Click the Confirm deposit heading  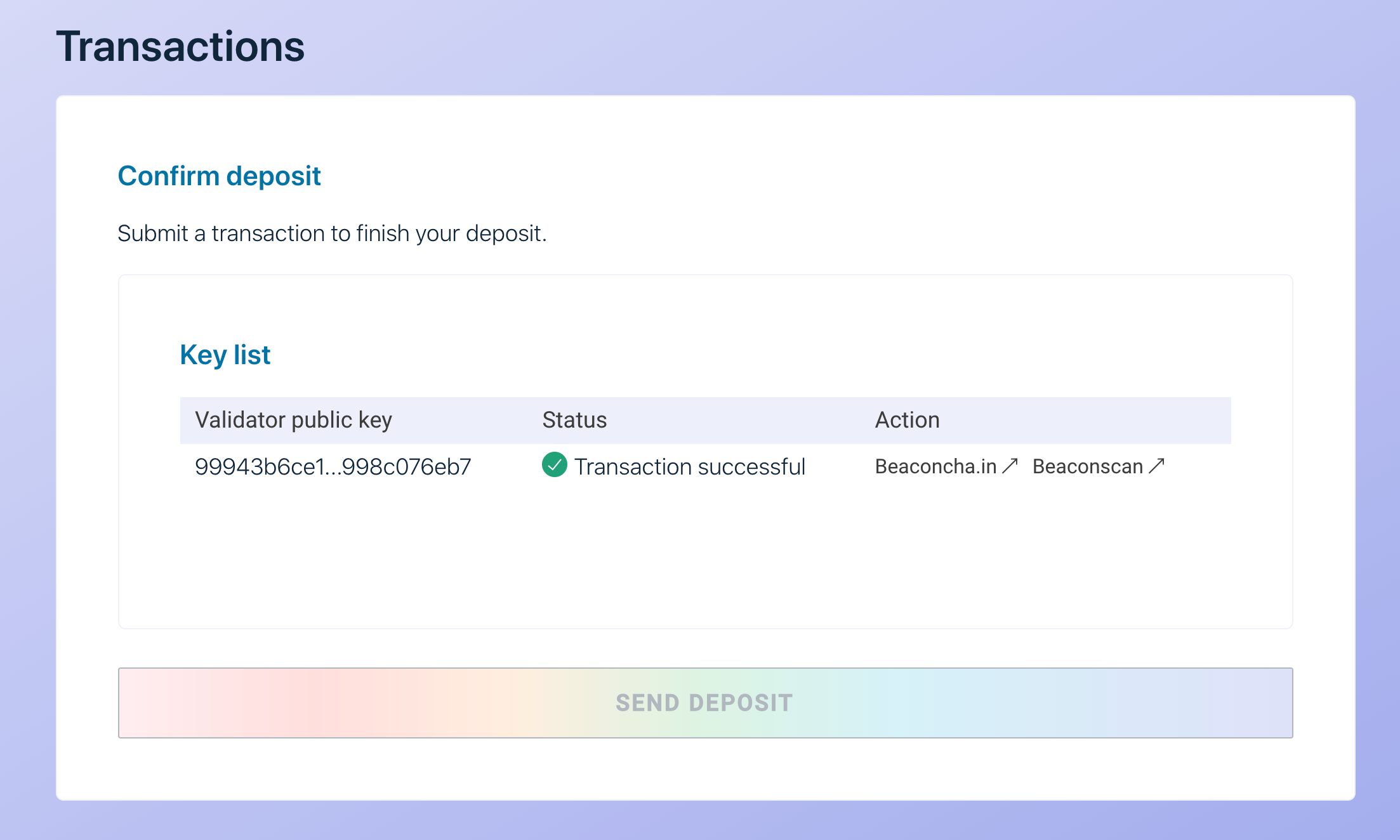click(x=219, y=176)
